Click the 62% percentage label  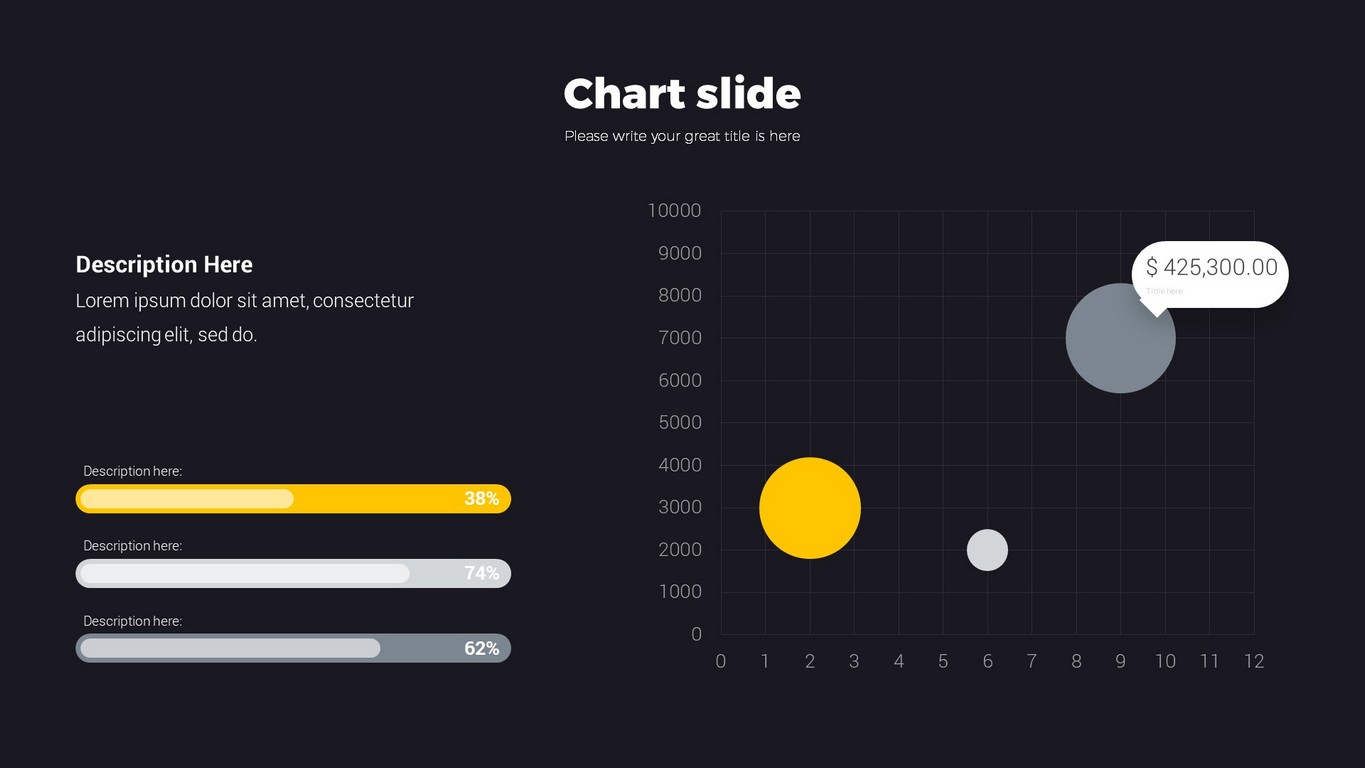click(x=481, y=648)
